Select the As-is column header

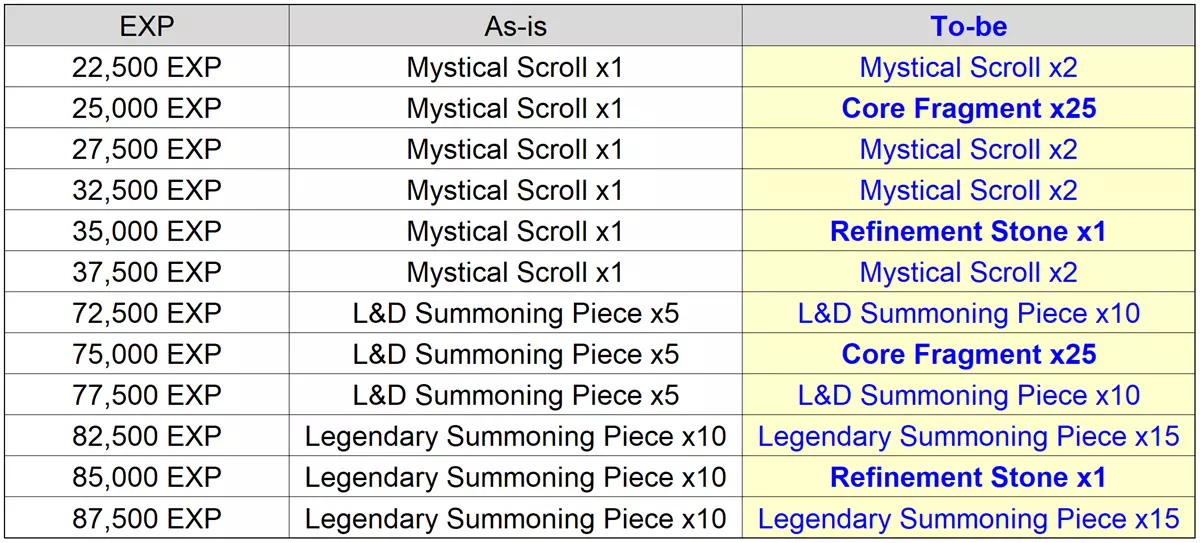tap(515, 26)
